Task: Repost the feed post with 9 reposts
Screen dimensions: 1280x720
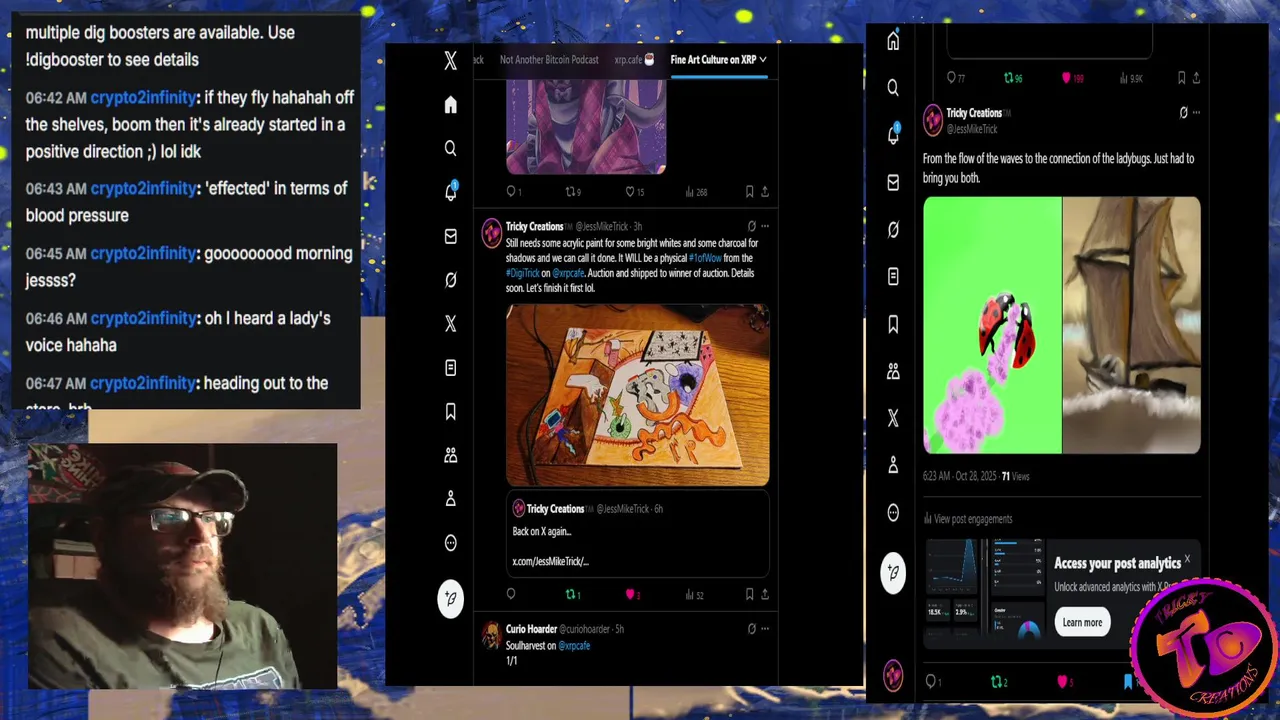Action: (x=572, y=192)
